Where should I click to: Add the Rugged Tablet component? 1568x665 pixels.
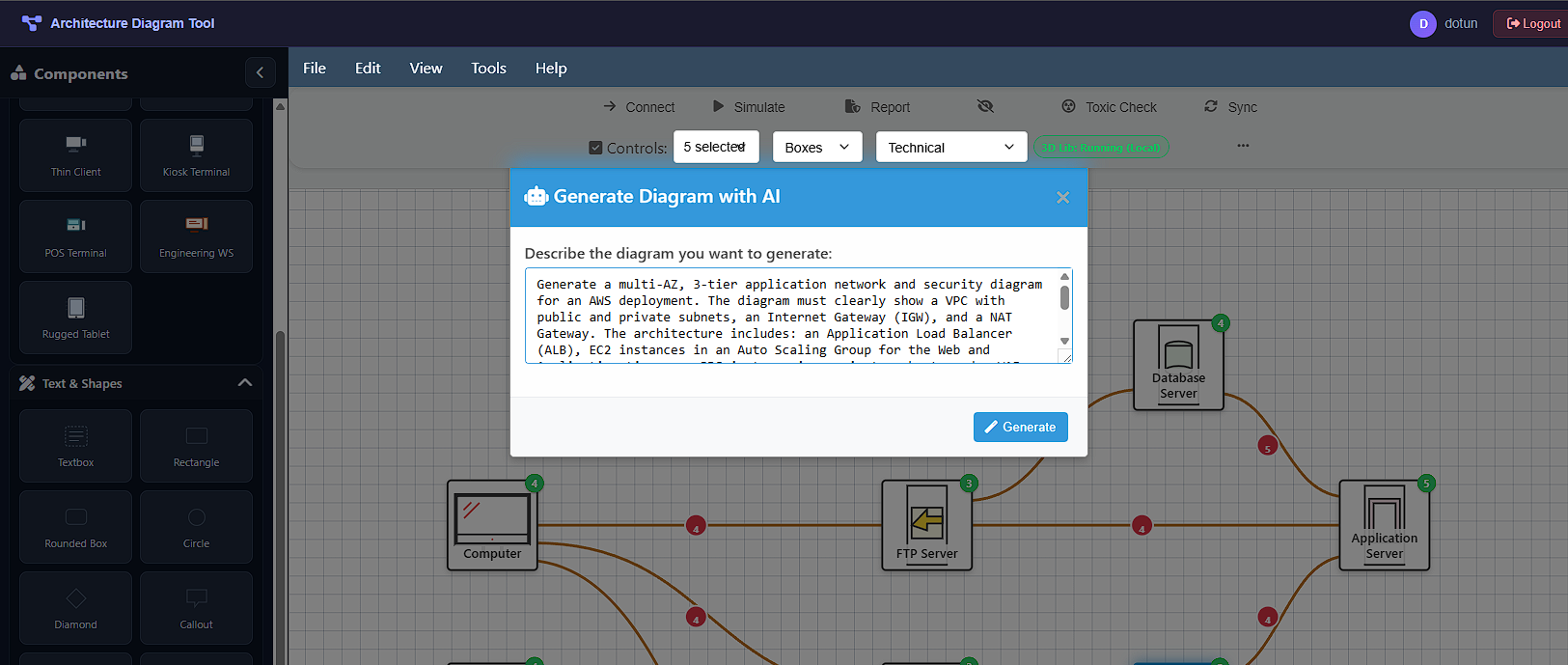(75, 318)
